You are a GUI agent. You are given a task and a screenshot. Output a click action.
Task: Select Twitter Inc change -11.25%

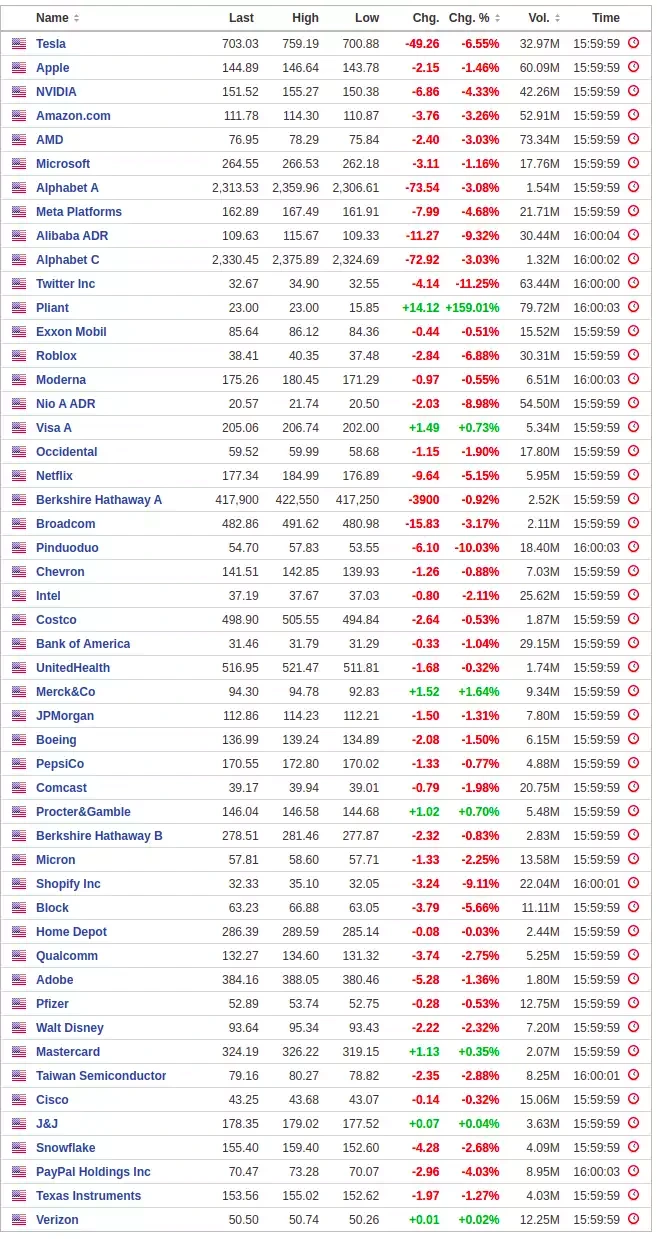477,284
